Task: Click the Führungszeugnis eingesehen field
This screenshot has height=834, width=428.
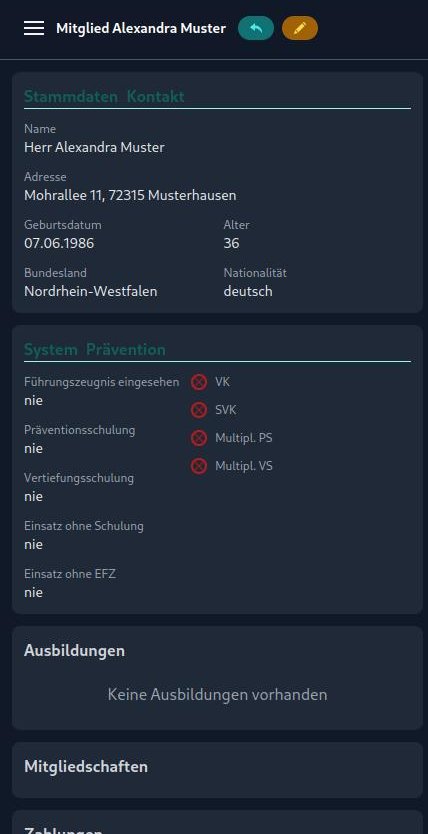Action: 102,391
